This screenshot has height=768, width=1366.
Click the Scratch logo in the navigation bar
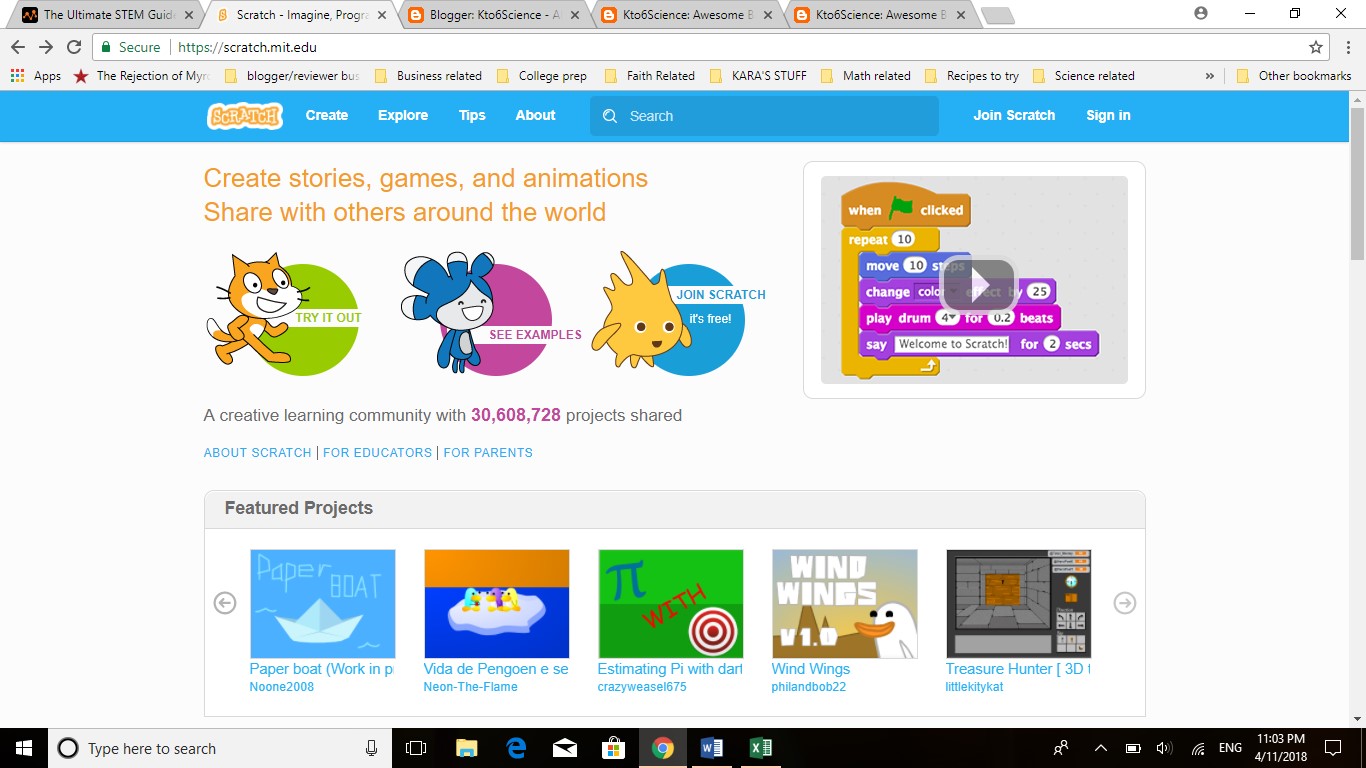pos(243,116)
